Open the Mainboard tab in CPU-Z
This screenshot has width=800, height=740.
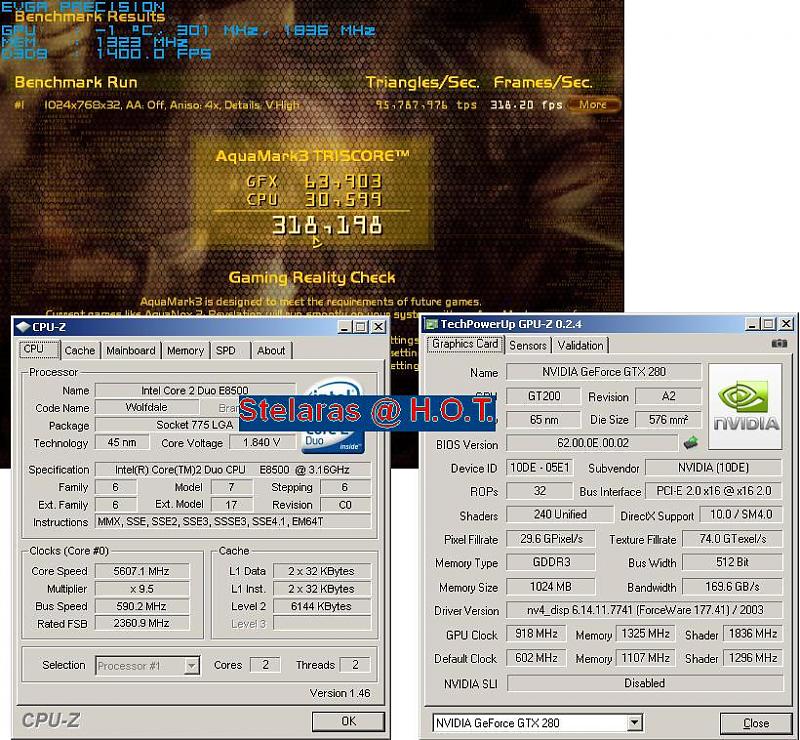[131, 351]
